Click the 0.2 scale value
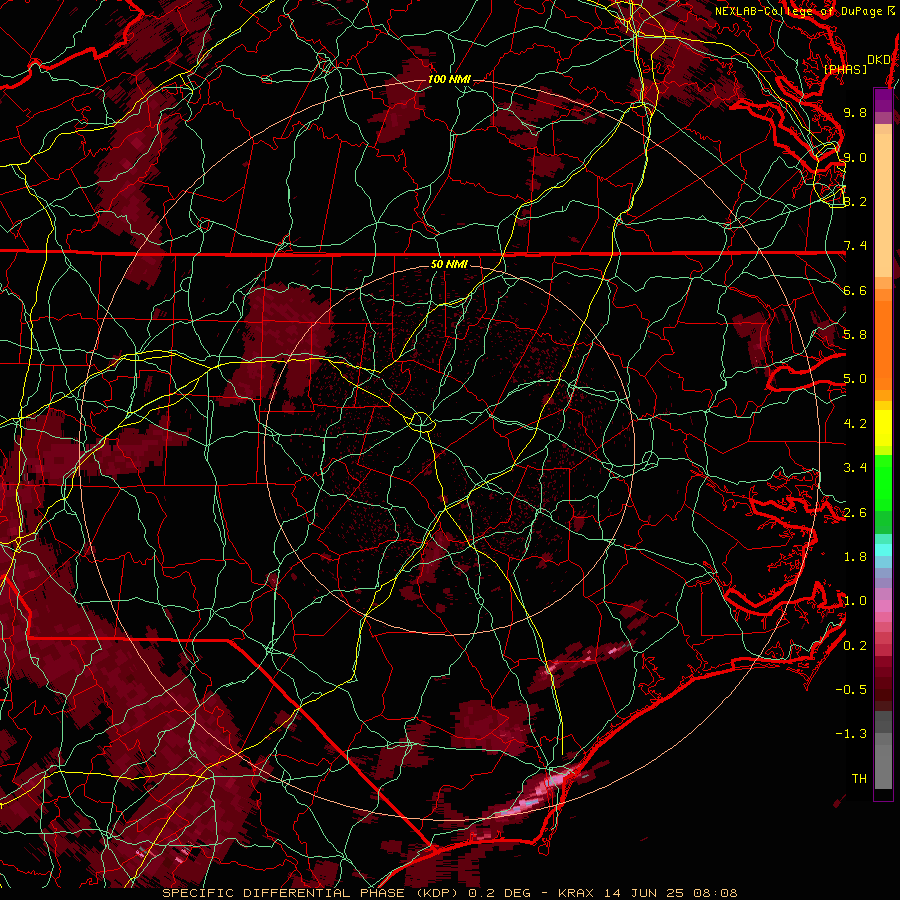Viewport: 900px width, 900px height. 855,646
